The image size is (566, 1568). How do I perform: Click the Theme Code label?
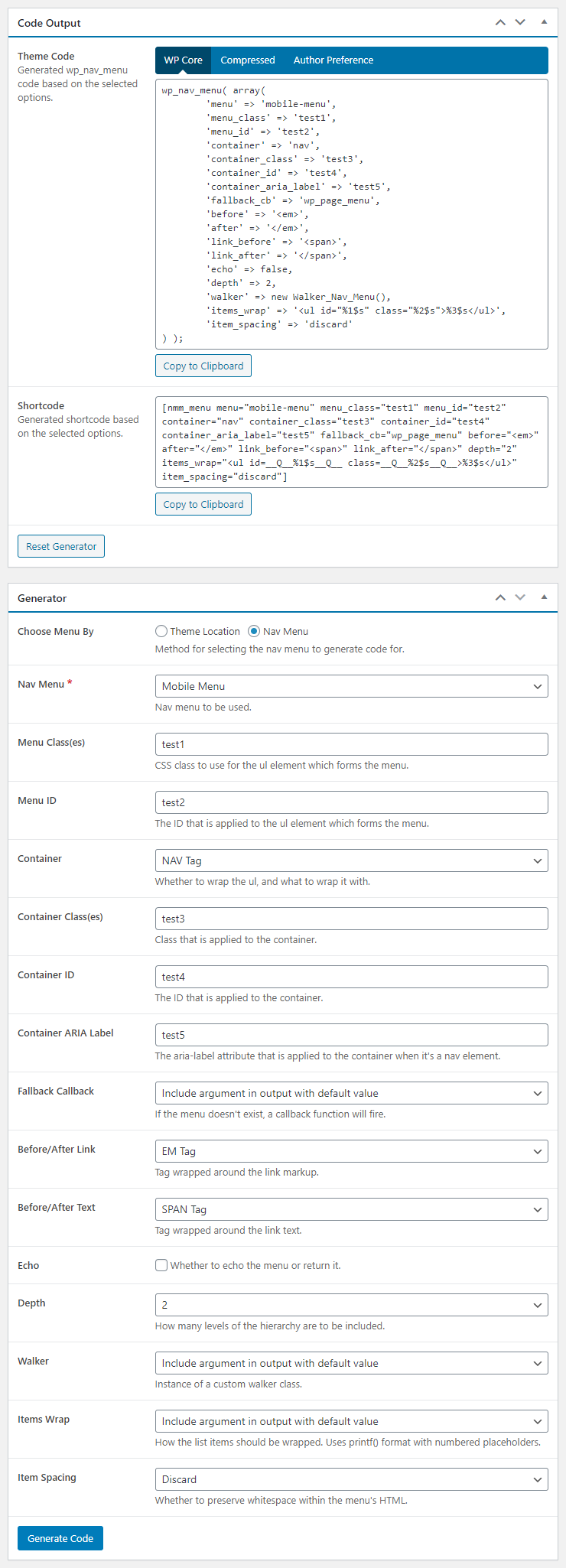pyautogui.click(x=46, y=56)
